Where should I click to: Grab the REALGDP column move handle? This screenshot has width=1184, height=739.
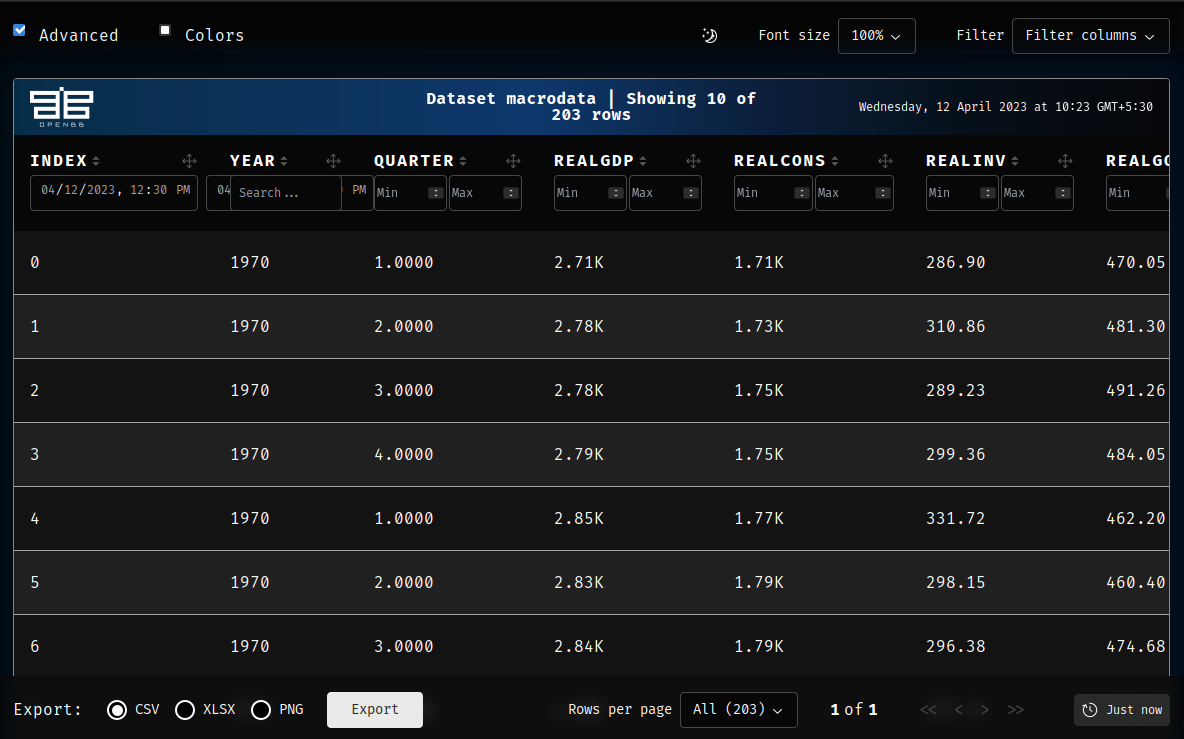pos(692,161)
